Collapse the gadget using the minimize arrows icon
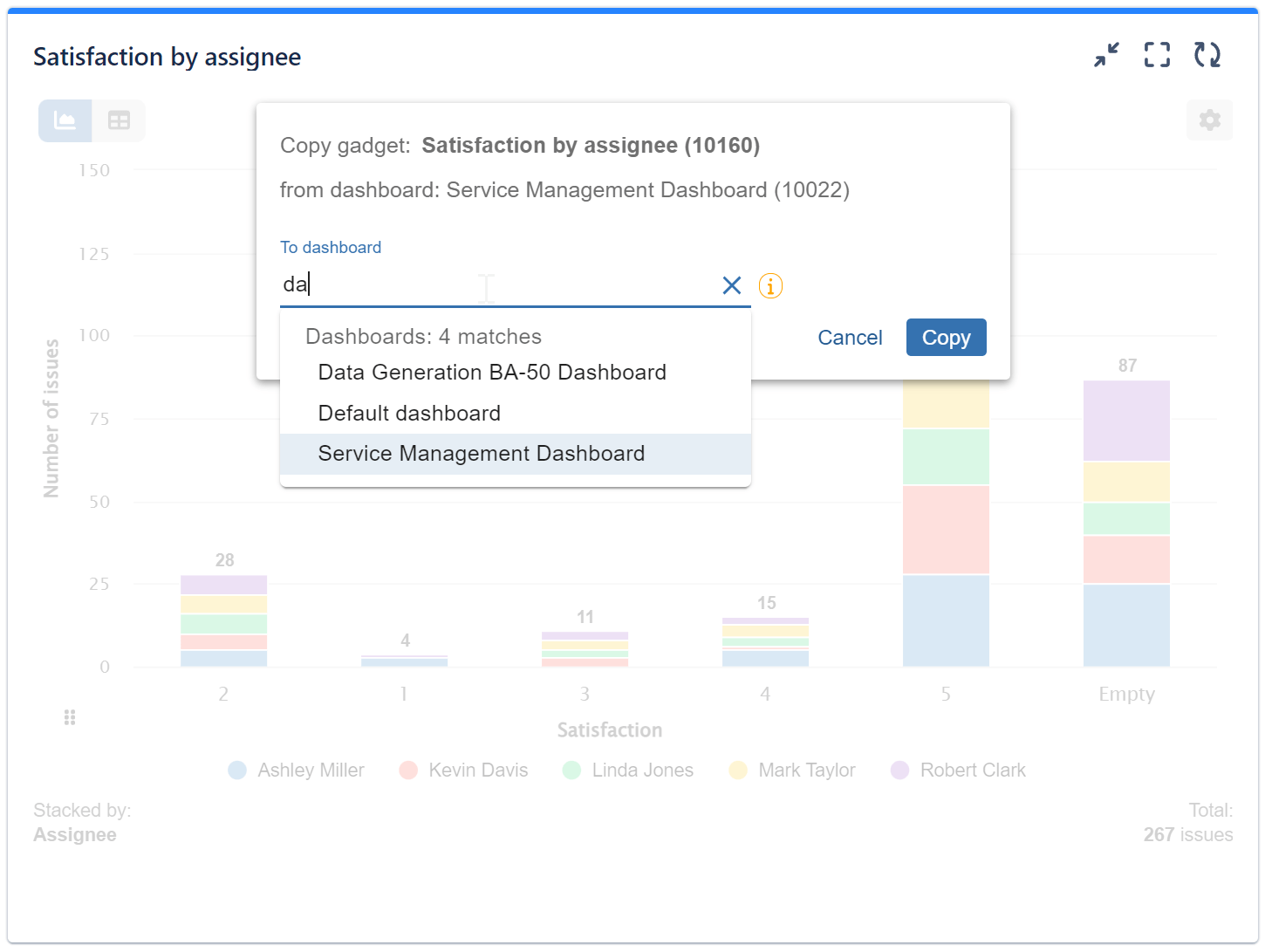The image size is (1265, 952). [1105, 54]
